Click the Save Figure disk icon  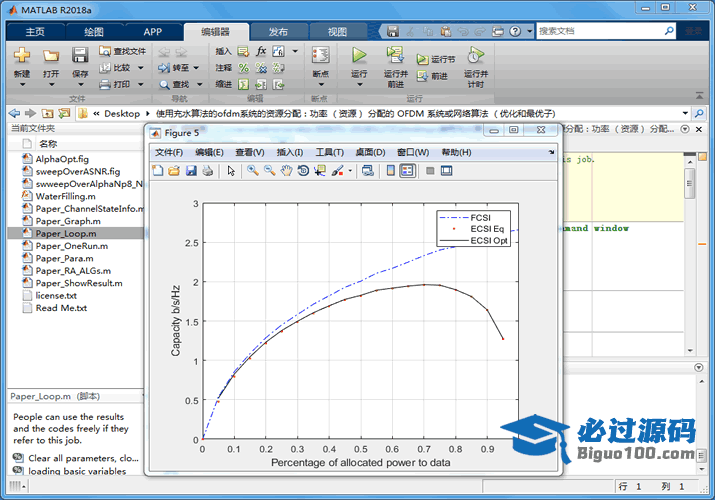(190, 171)
